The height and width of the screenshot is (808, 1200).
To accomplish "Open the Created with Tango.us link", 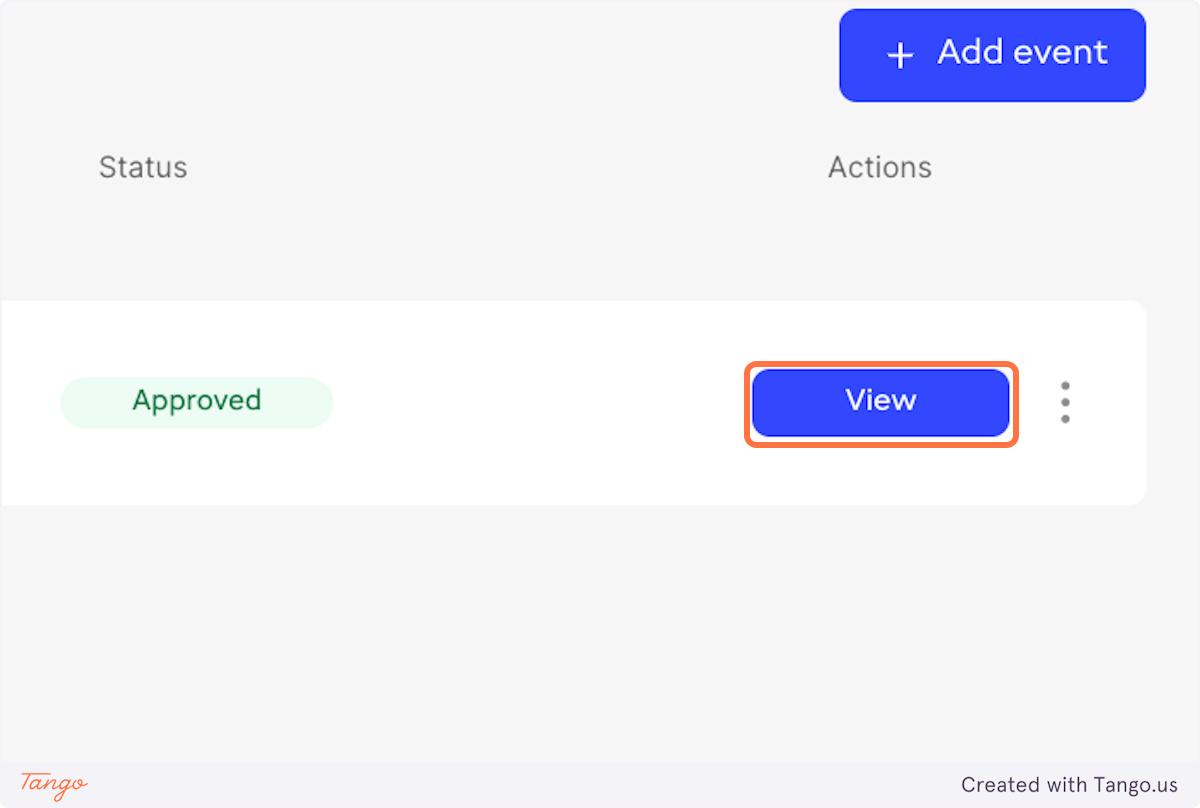I will tap(1069, 785).
